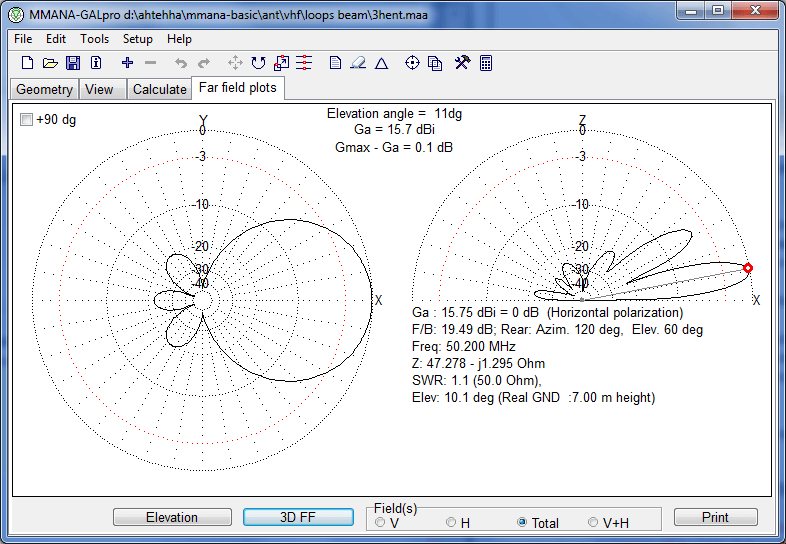Open the calculator icon in the toolbar
Viewport: 786px width, 544px height.
(486, 63)
